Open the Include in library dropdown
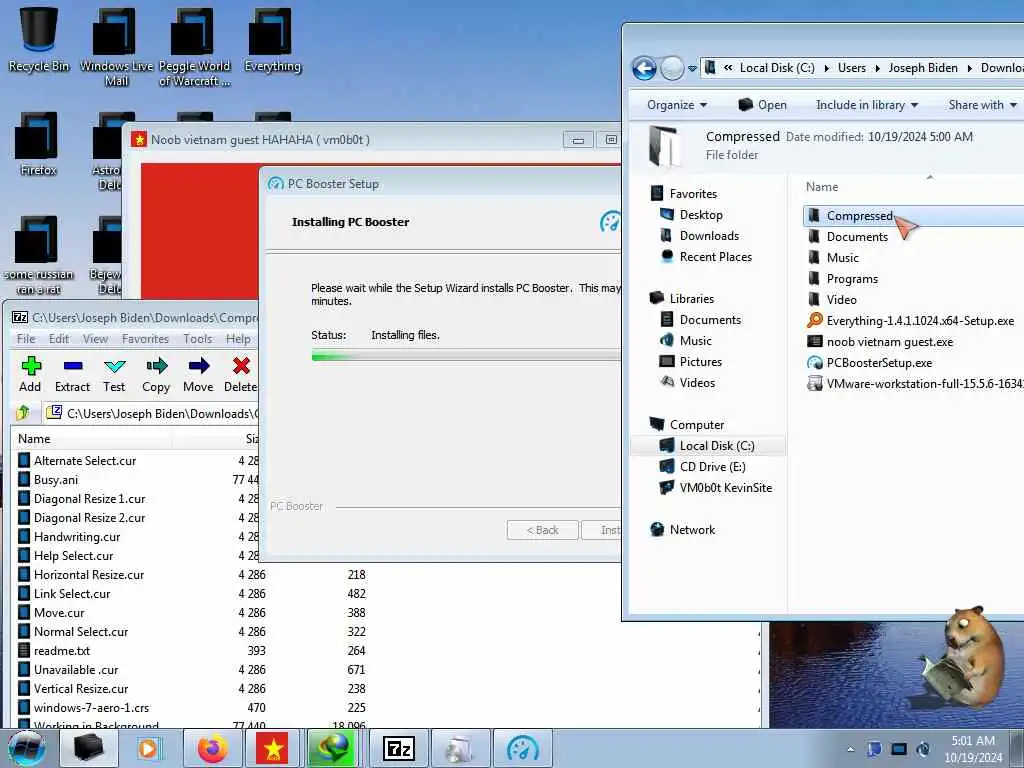 pos(867,105)
